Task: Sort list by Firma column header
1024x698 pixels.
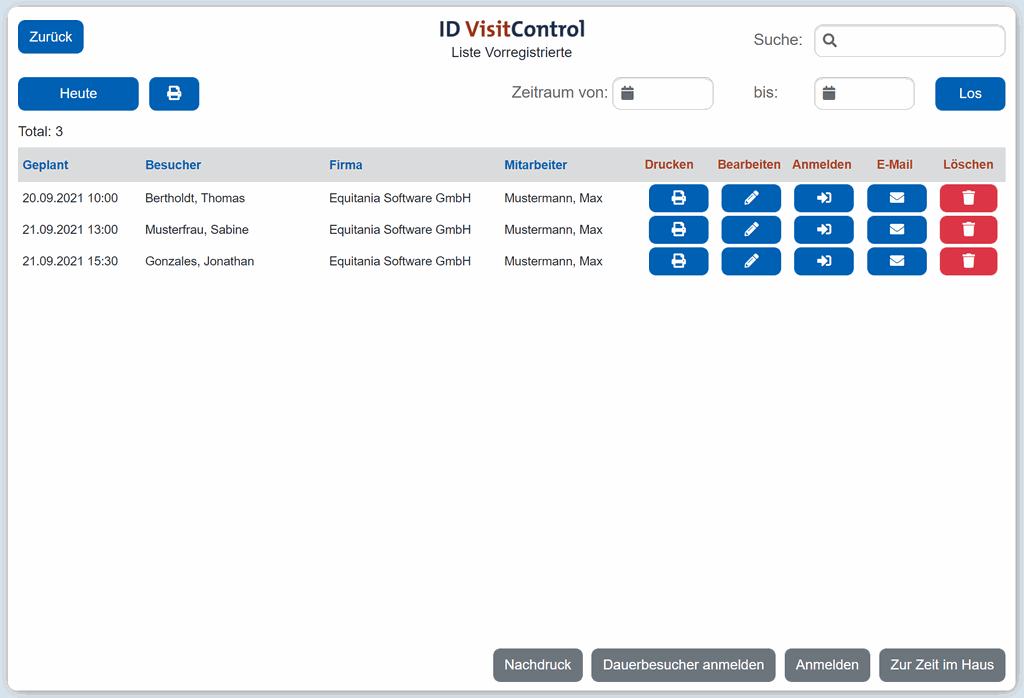Action: click(x=346, y=165)
